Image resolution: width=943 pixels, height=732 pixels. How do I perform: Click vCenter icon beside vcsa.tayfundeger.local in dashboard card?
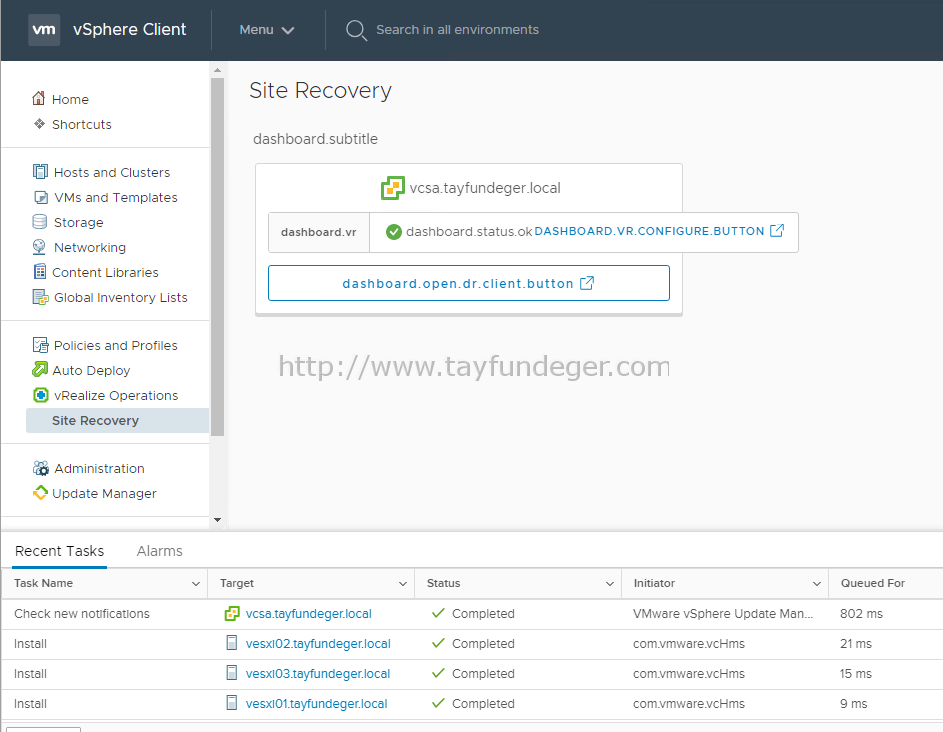(393, 188)
